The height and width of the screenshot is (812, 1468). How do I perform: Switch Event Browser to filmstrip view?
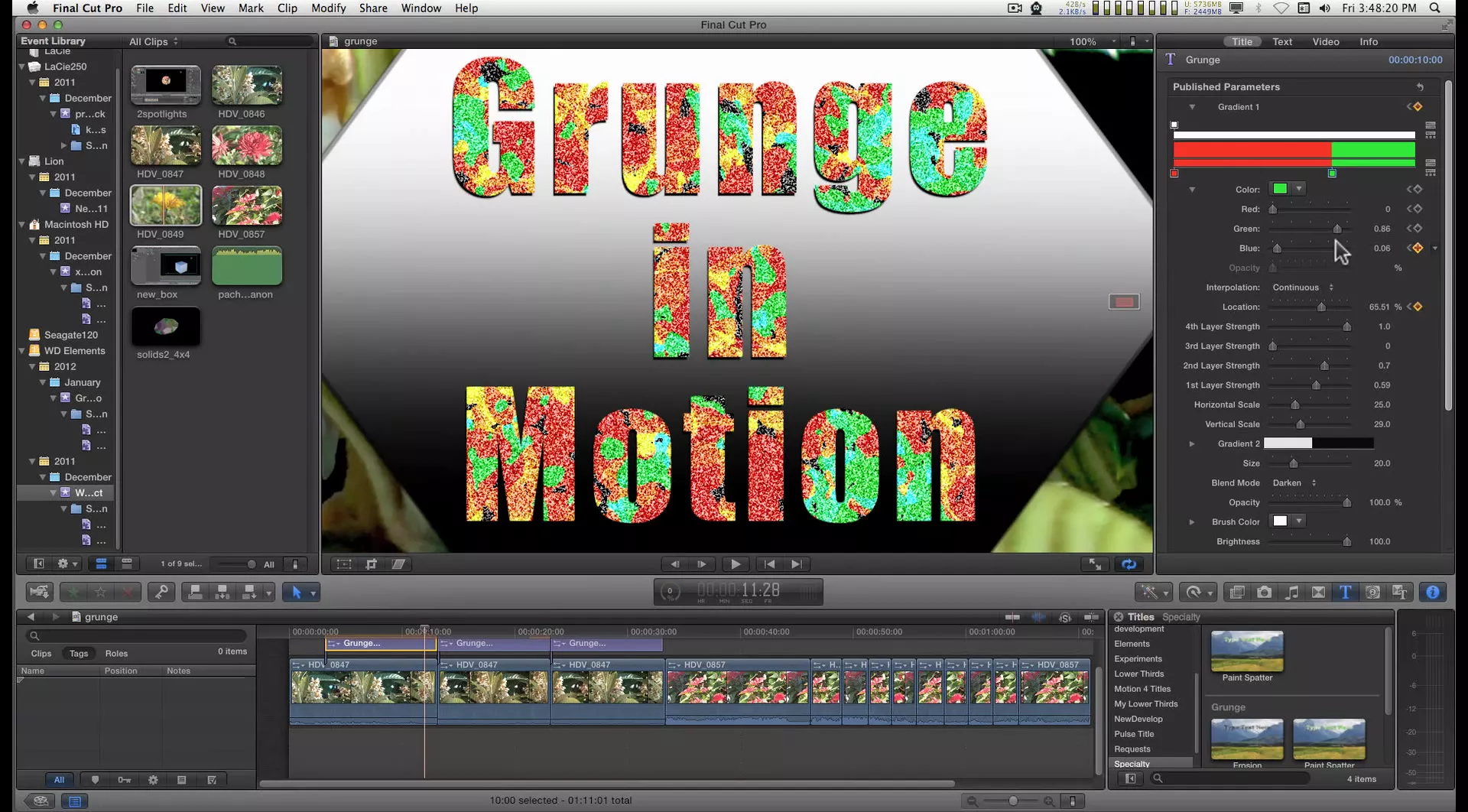(101, 564)
